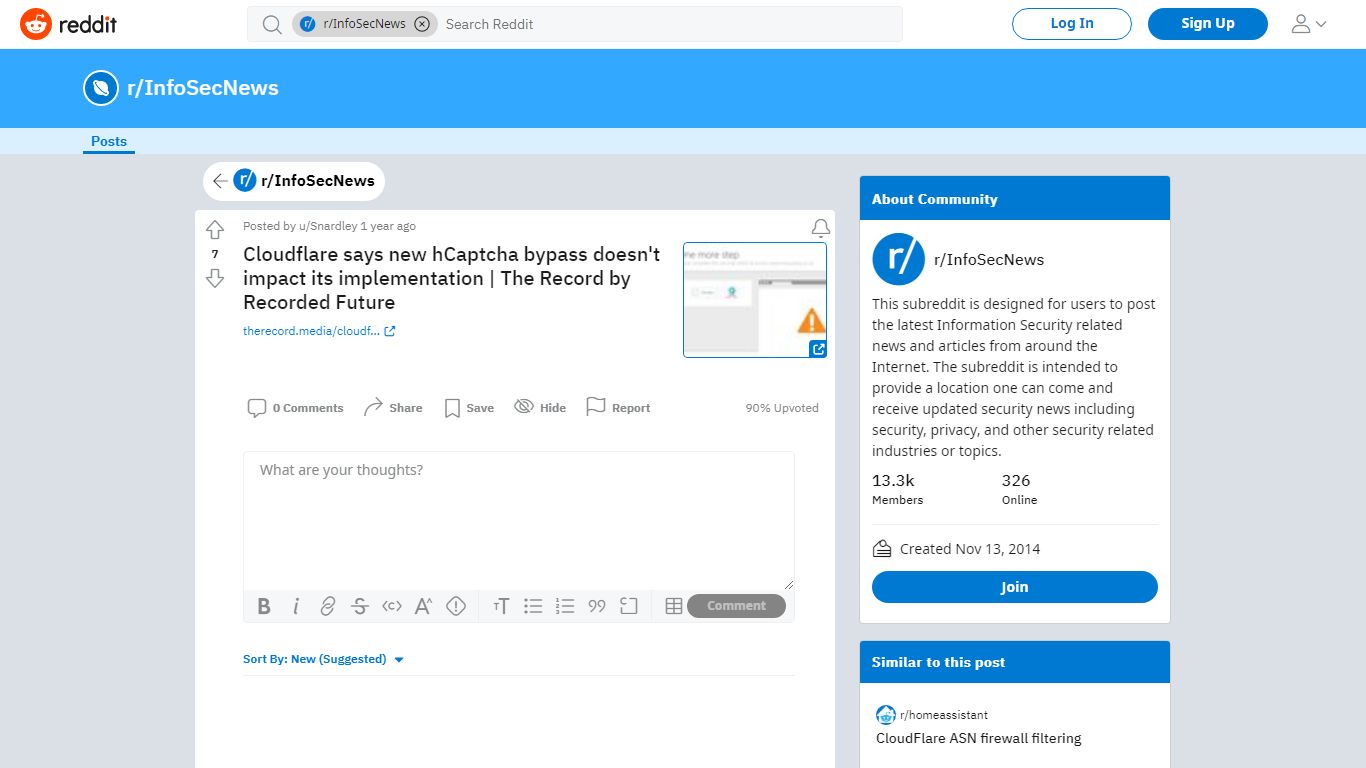Click the post title about hCaptcha bypass
The height and width of the screenshot is (768, 1366).
(452, 278)
